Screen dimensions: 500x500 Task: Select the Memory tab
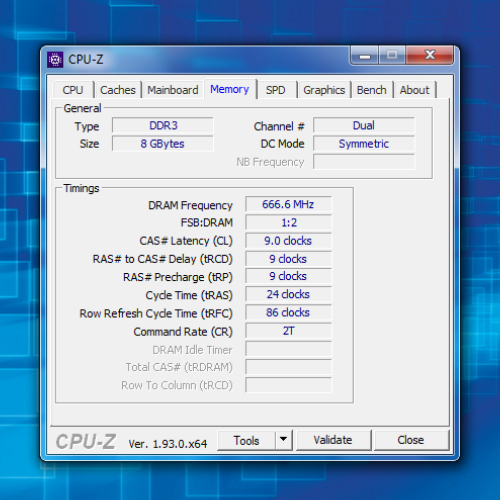[x=230, y=89]
